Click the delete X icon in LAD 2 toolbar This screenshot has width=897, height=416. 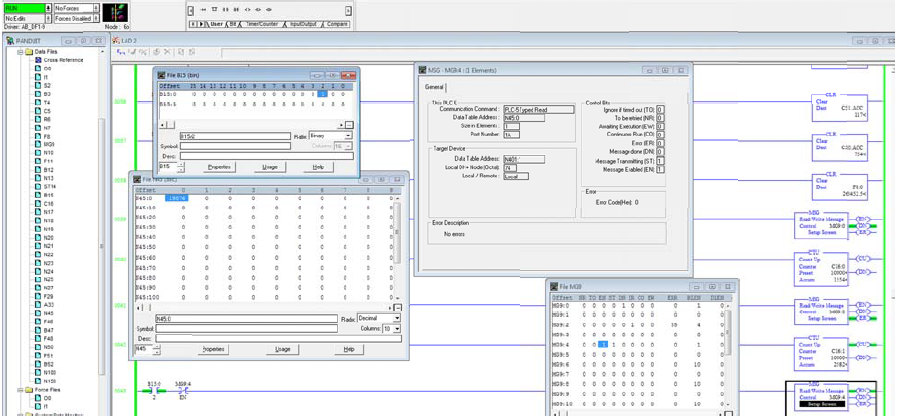tap(167, 52)
